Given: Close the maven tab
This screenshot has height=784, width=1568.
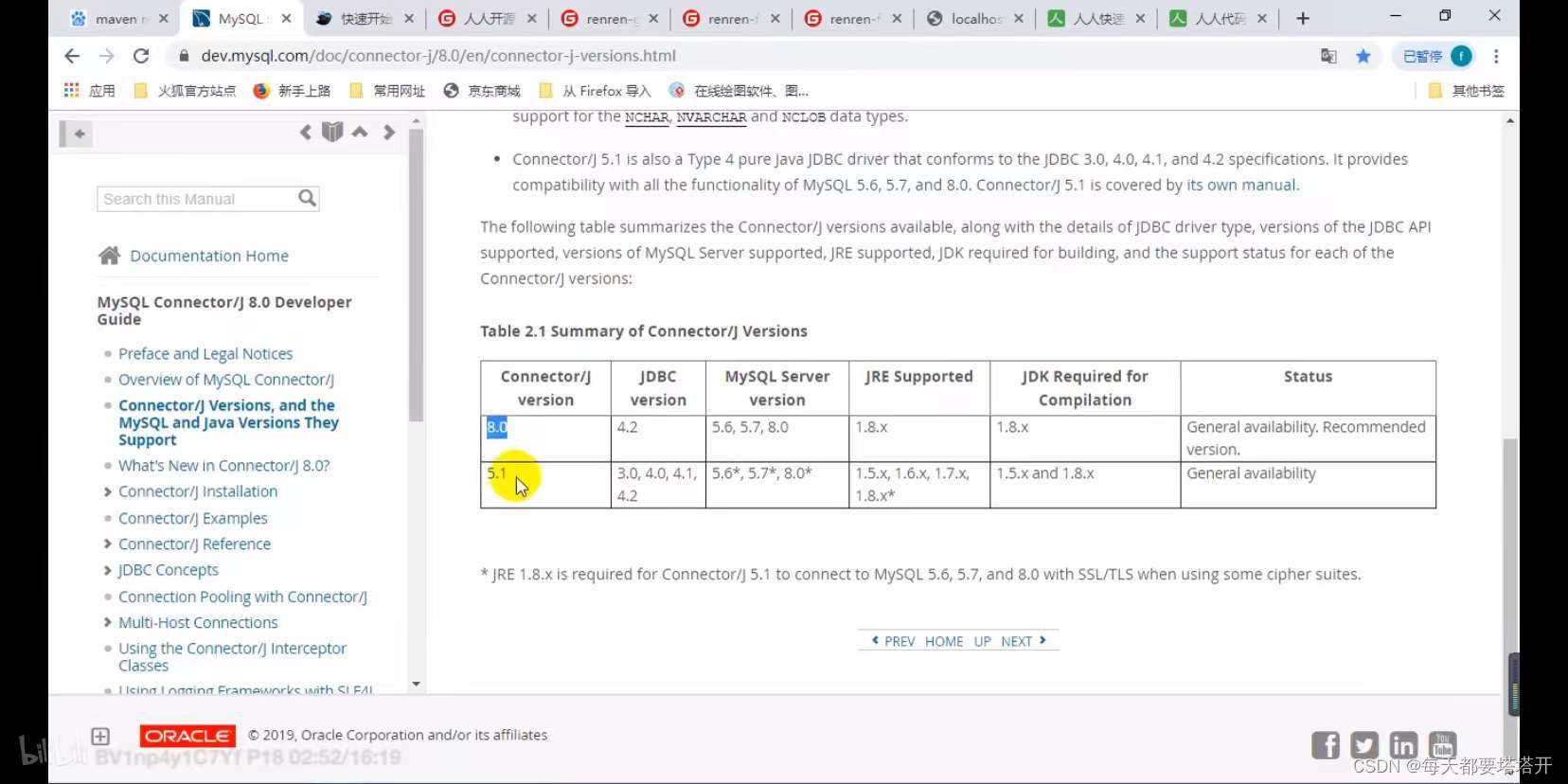Looking at the screenshot, I should (x=164, y=18).
